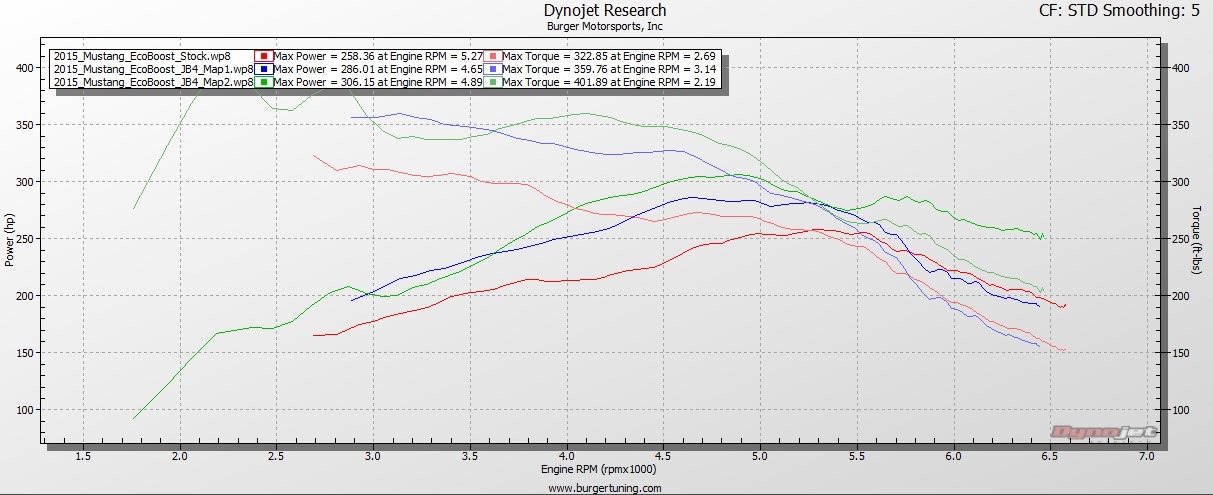
Task: Click the Dynojet logo watermark
Action: point(1104,432)
